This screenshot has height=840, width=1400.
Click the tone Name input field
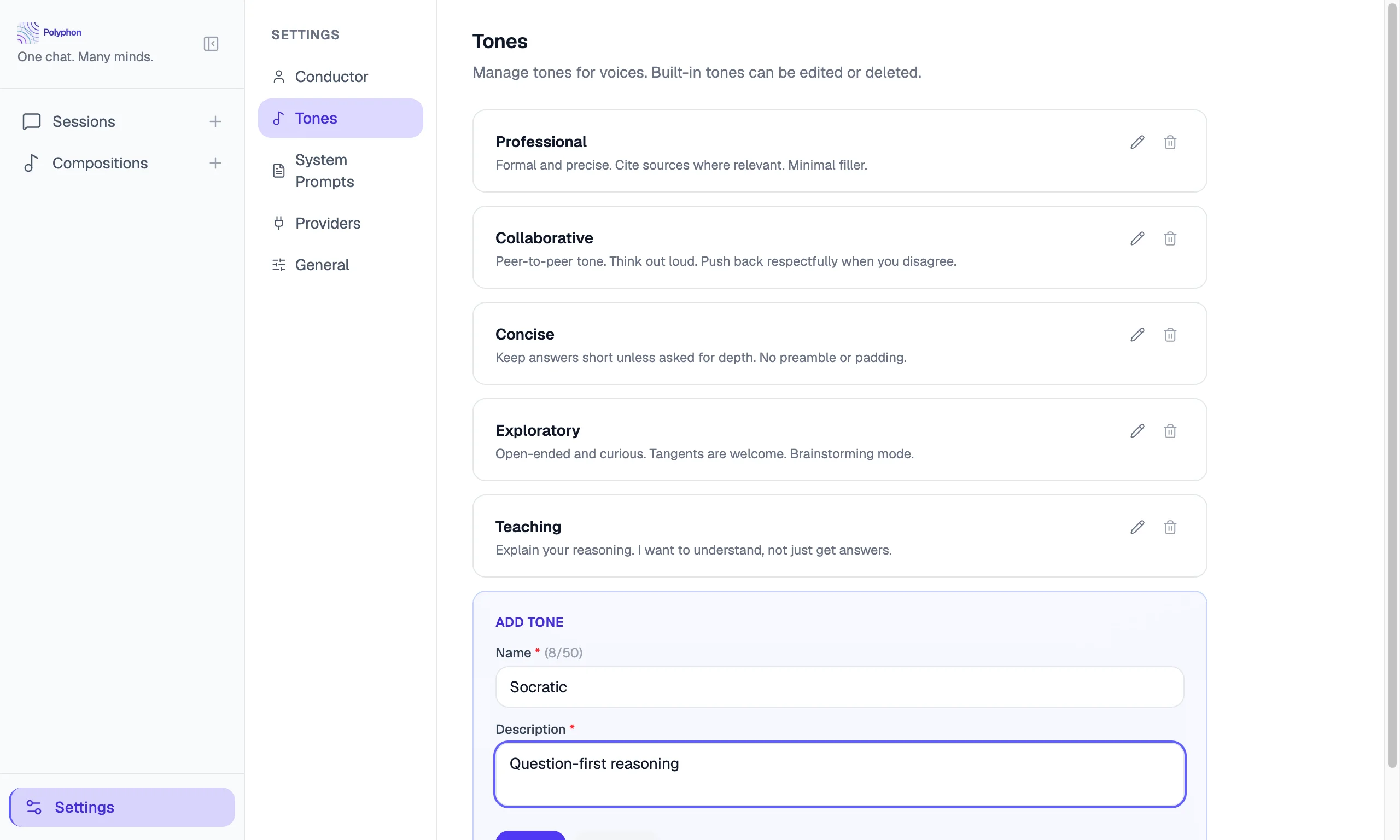pyautogui.click(x=839, y=687)
